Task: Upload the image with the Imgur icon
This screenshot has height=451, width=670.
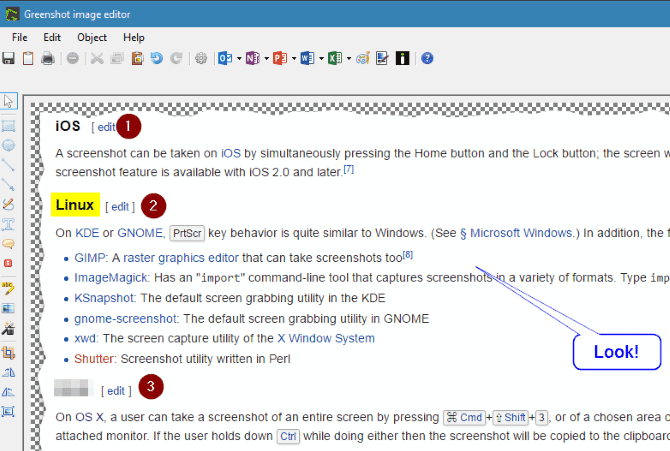Action: tap(402, 58)
